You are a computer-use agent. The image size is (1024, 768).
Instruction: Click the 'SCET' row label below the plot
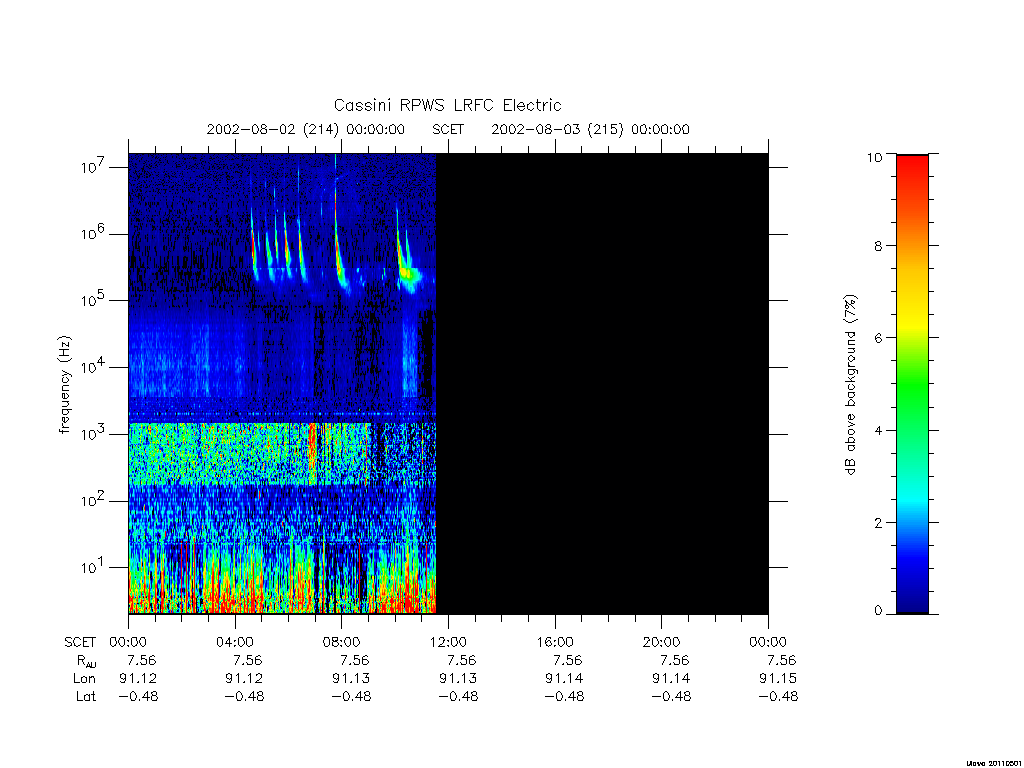coord(80,642)
